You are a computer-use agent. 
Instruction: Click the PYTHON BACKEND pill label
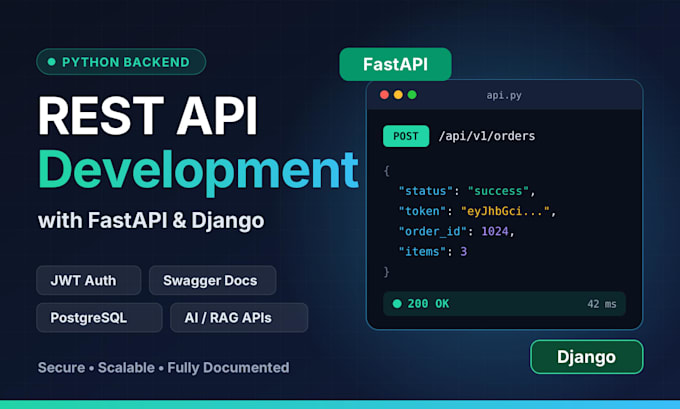[x=121, y=62]
